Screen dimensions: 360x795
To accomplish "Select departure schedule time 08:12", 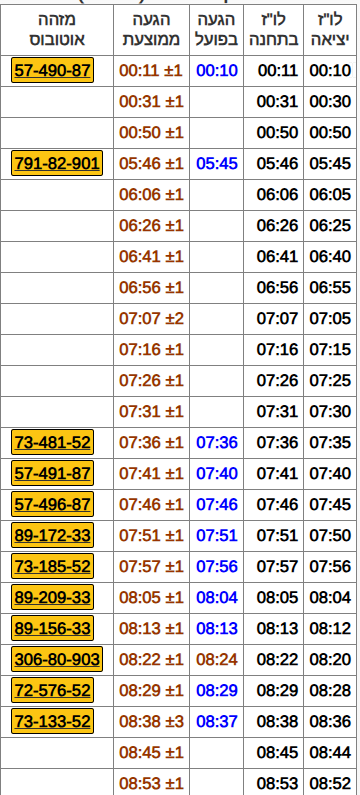I will point(330,629).
